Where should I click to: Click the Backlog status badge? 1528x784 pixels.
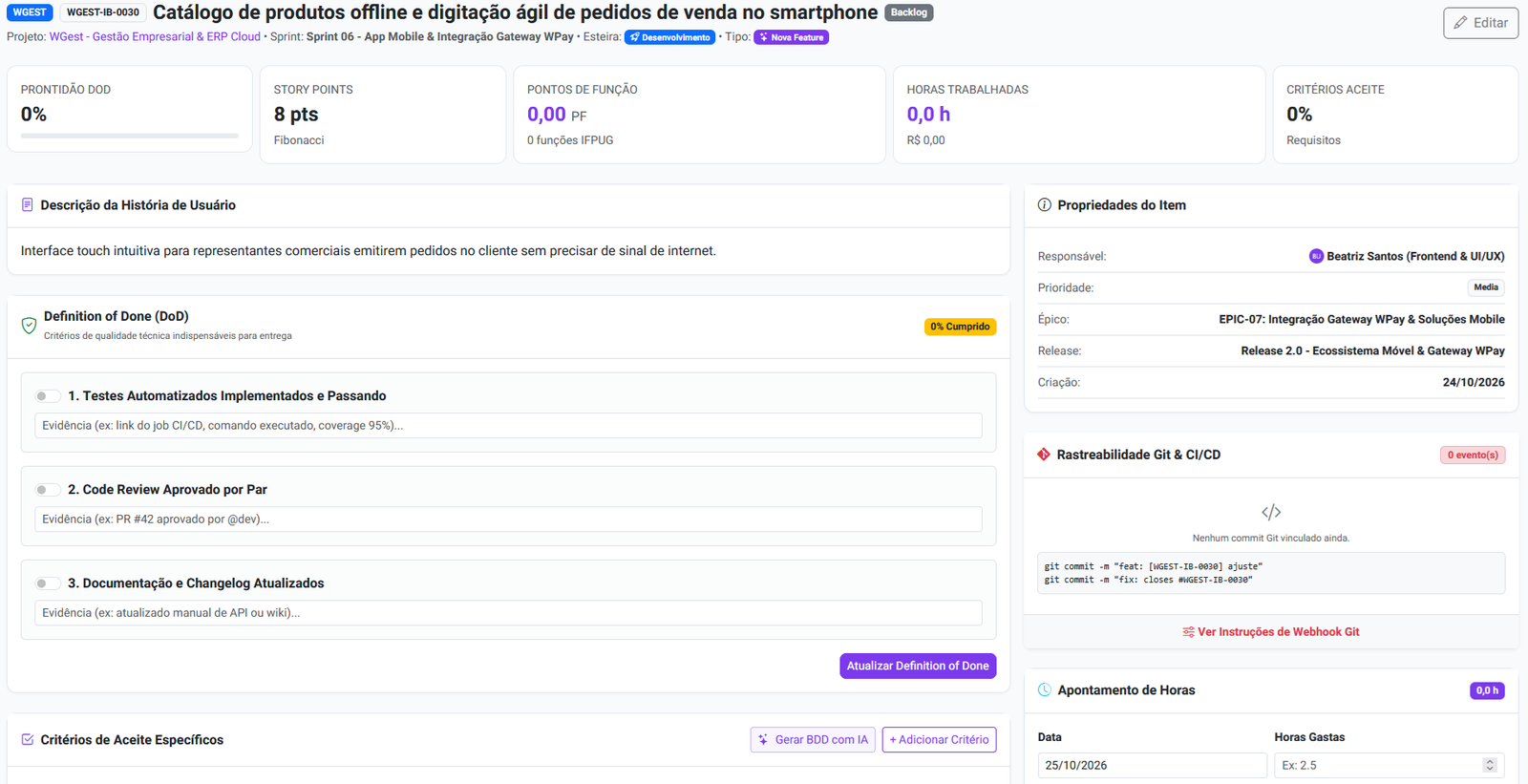point(909,12)
